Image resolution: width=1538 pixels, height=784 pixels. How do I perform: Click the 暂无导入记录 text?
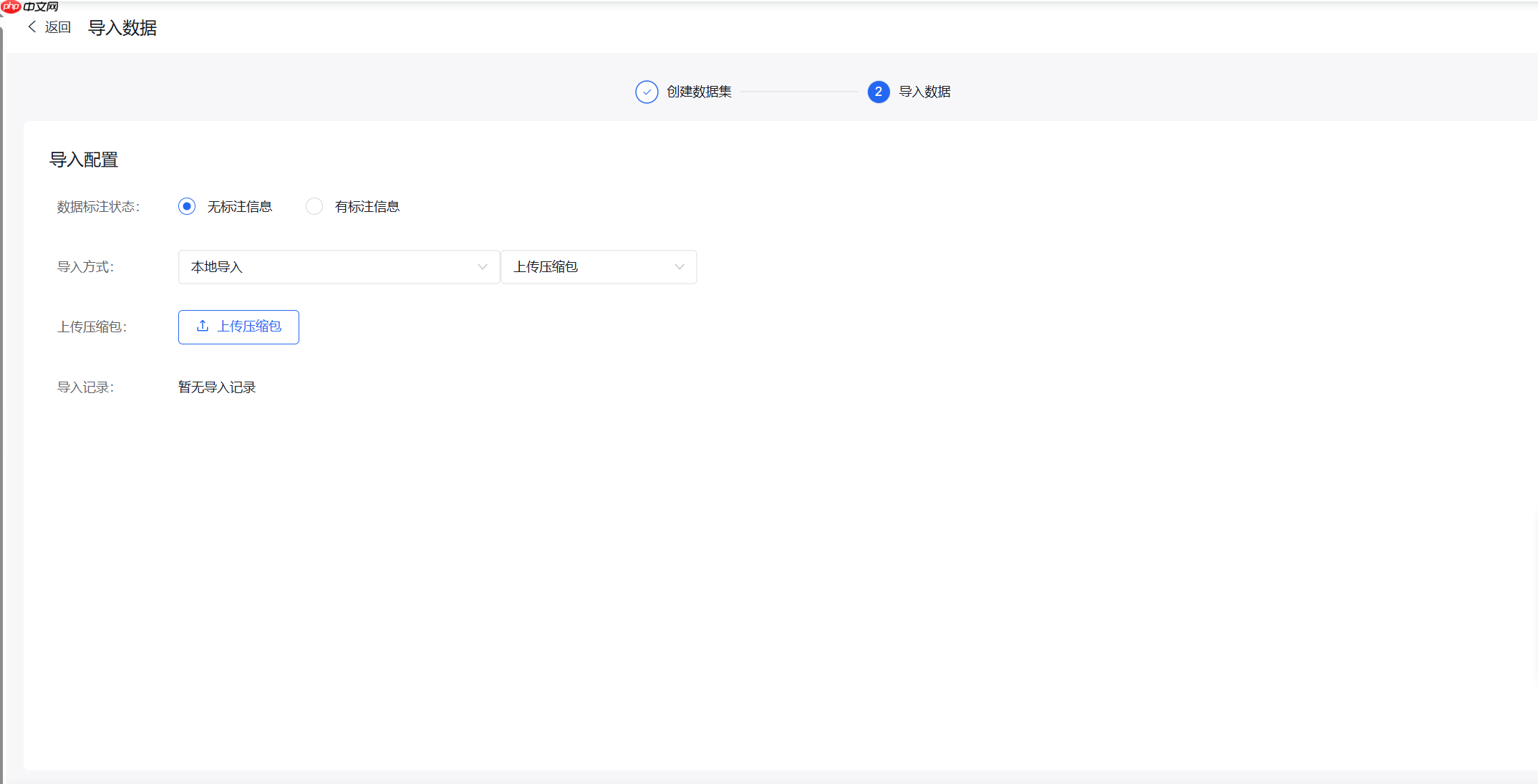click(x=217, y=387)
